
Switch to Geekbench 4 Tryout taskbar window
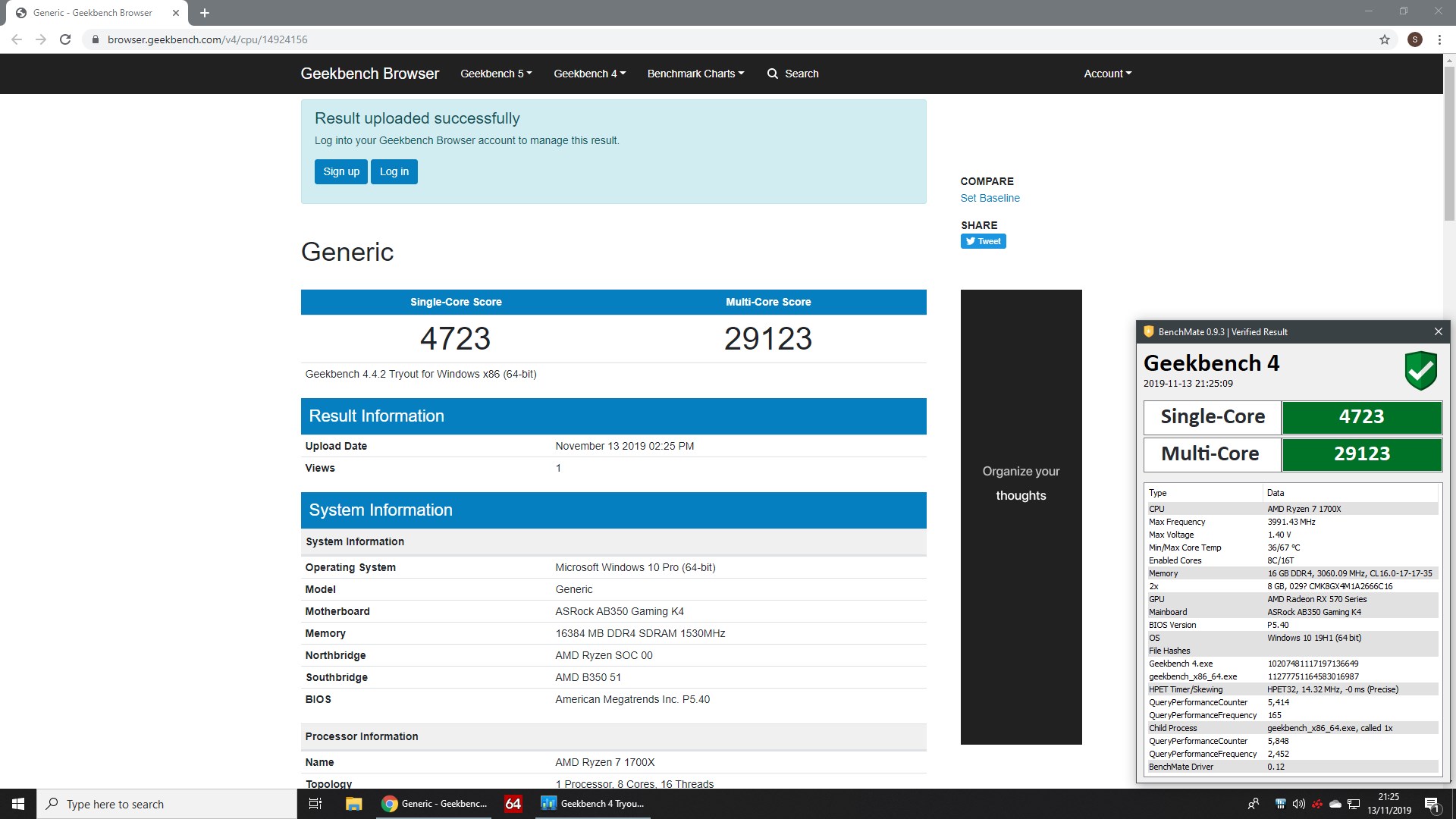click(x=593, y=804)
